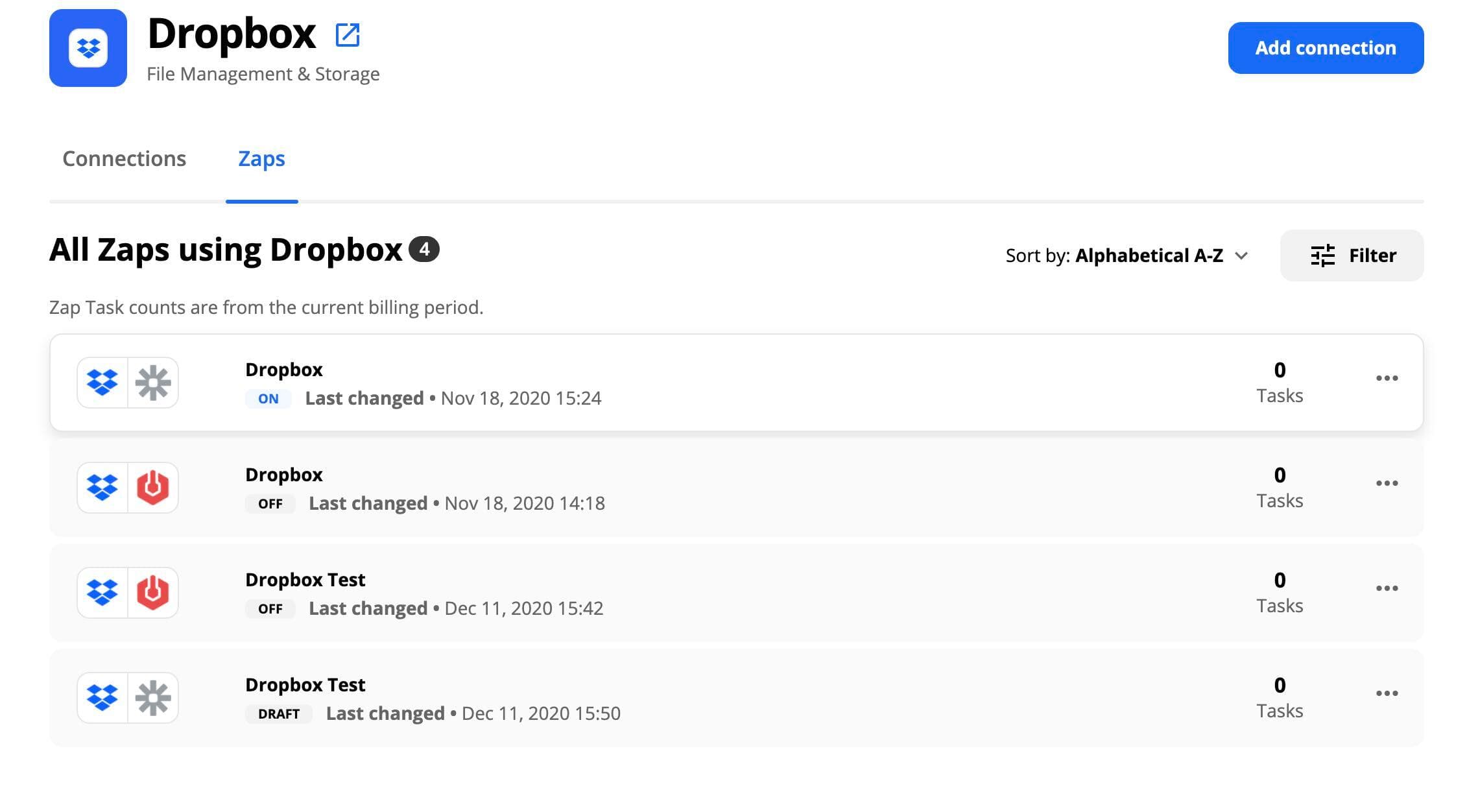Screen dimensions: 1467x812
Task: Open Dropbox Test zap changed 15:50
Action: tap(737, 698)
